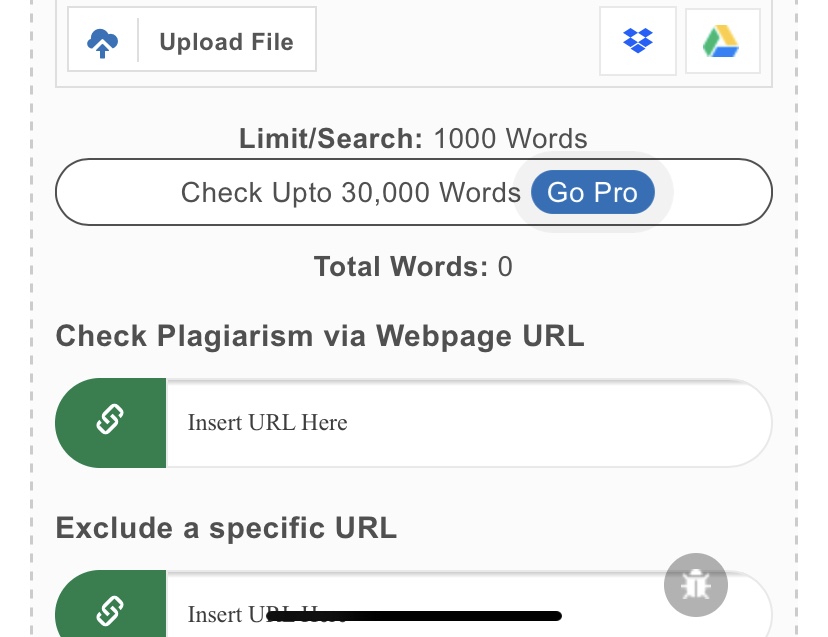Click the Check Upto 30,000 Words text

coord(350,192)
